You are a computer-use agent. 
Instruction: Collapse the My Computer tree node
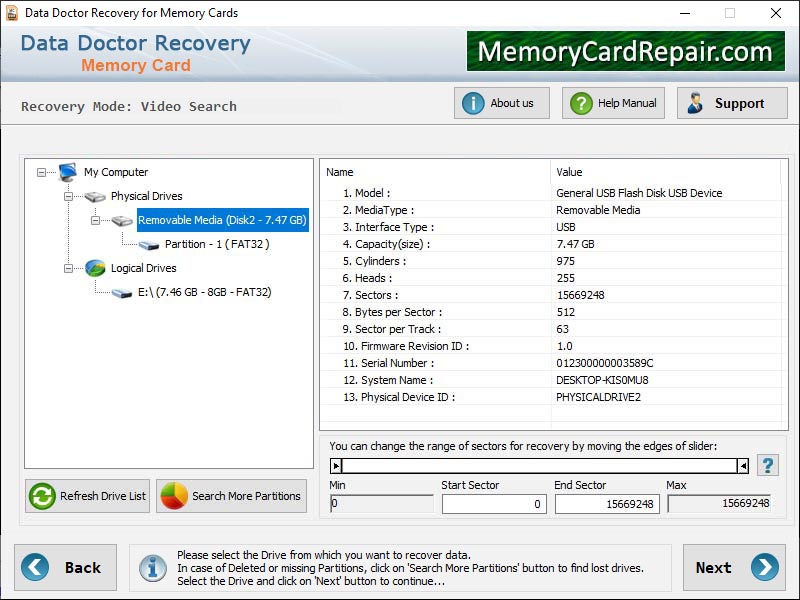coord(40,172)
